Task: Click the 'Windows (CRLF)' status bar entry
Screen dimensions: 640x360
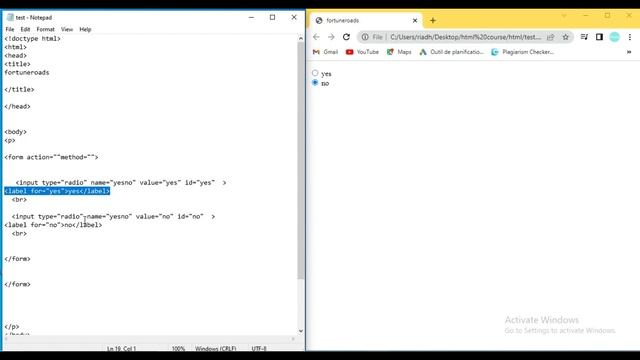Action: (x=216, y=349)
